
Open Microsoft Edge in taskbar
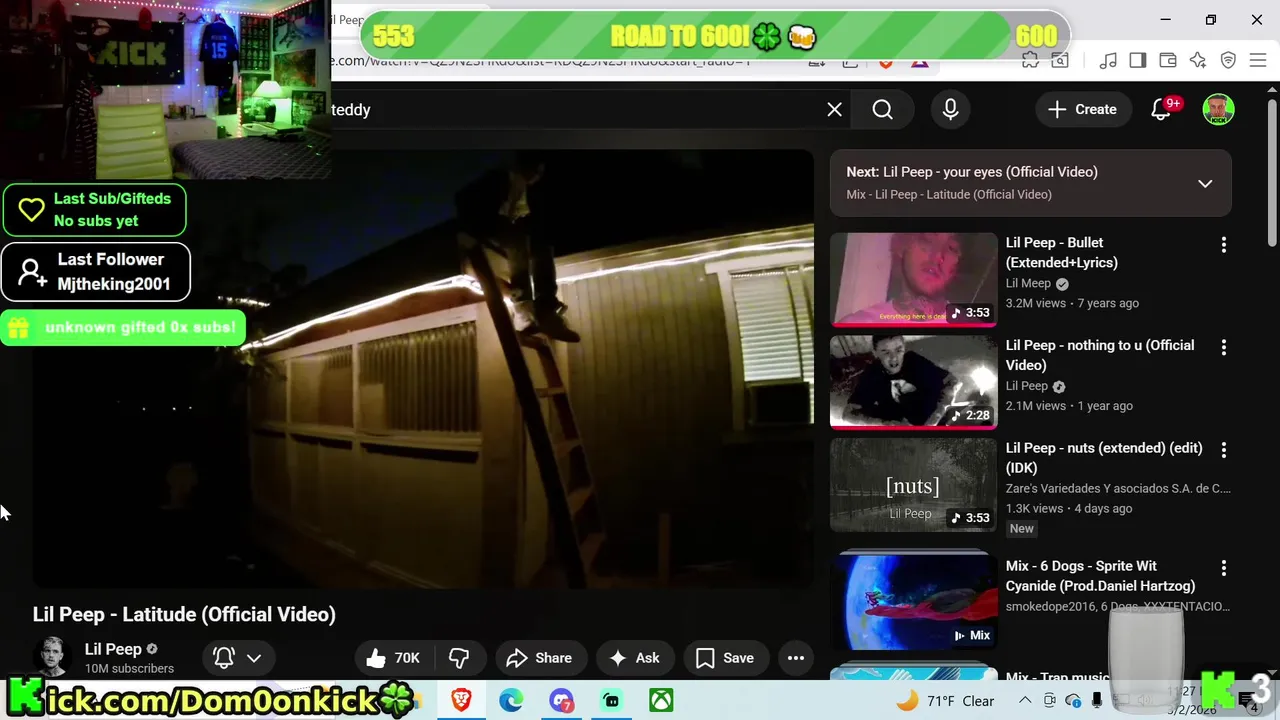[x=511, y=700]
